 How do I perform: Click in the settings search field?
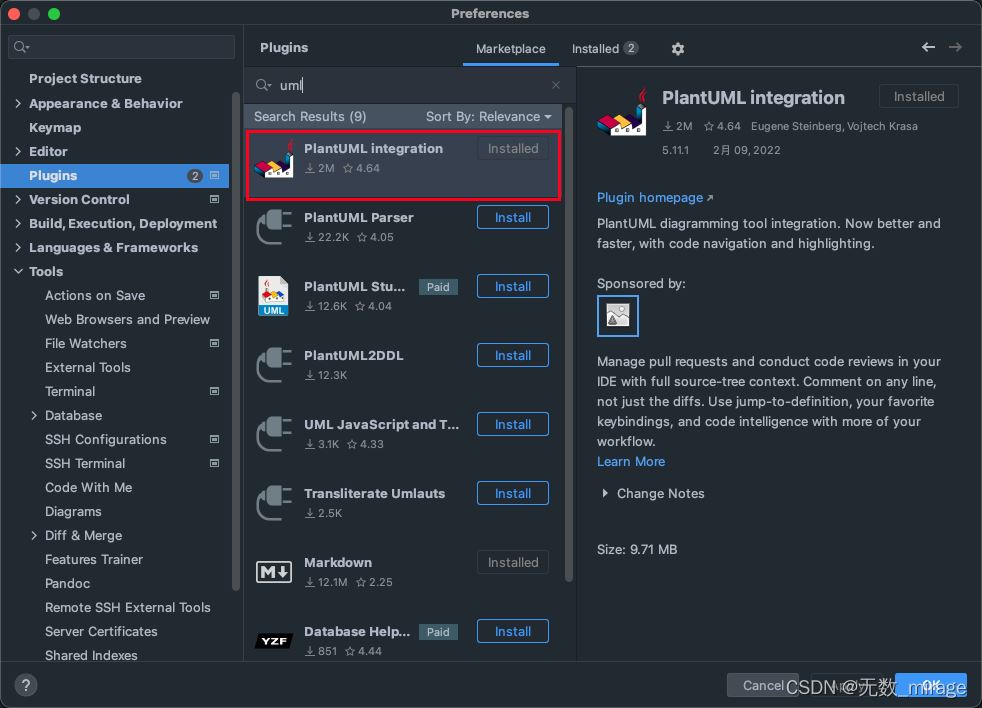pyautogui.click(x=121, y=47)
